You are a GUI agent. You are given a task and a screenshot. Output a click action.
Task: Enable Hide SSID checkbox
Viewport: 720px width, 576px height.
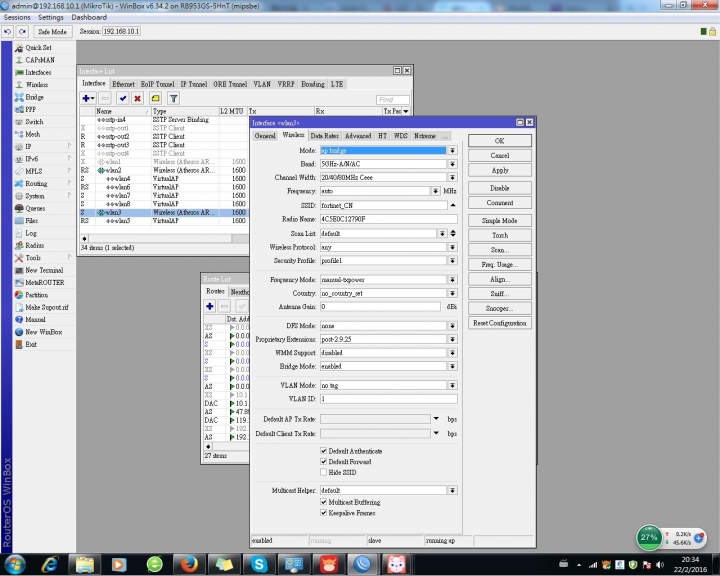tap(324, 472)
